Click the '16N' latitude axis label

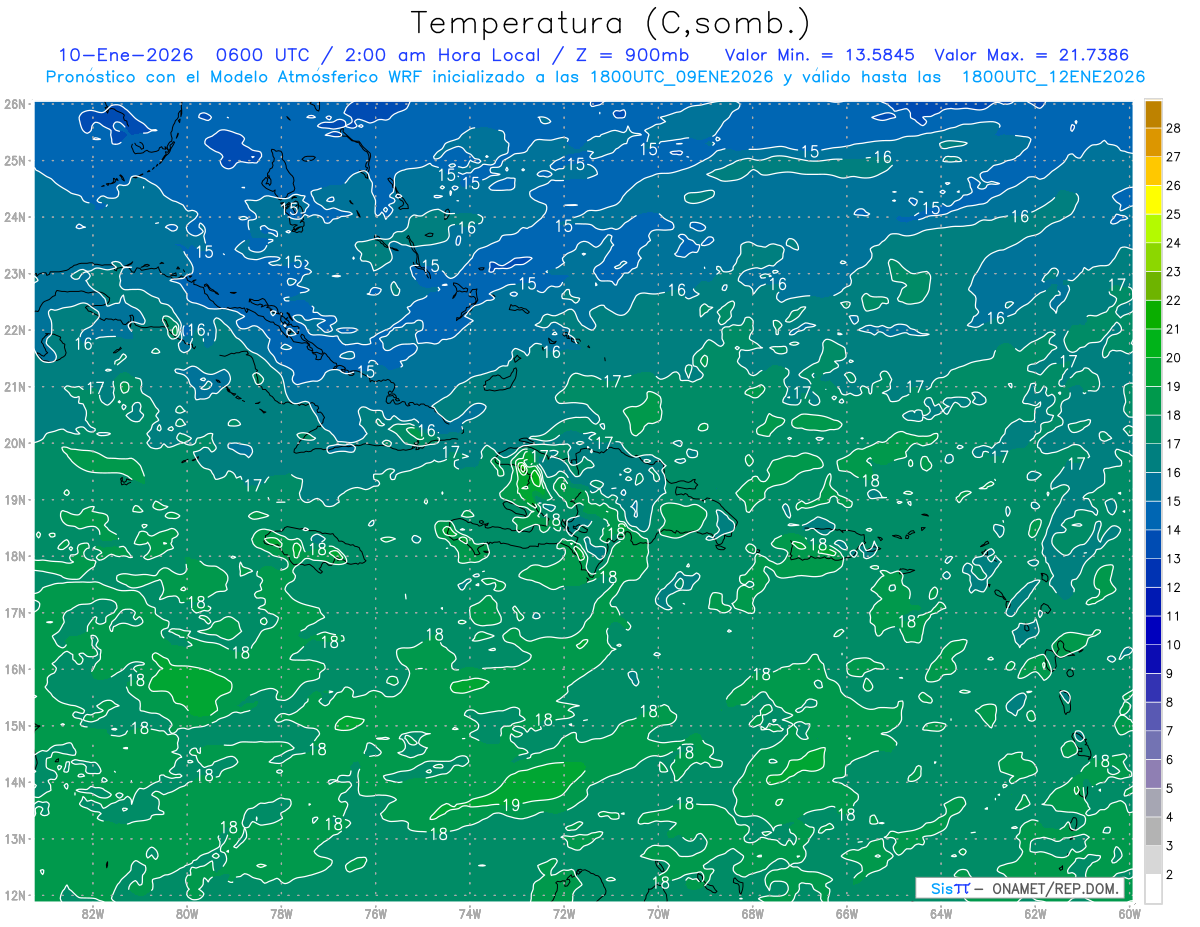point(15,669)
